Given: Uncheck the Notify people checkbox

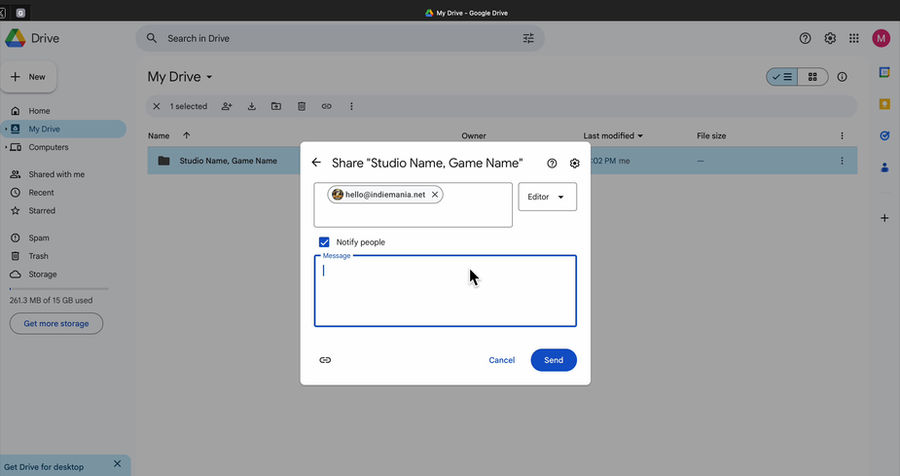Looking at the screenshot, I should click(x=324, y=242).
